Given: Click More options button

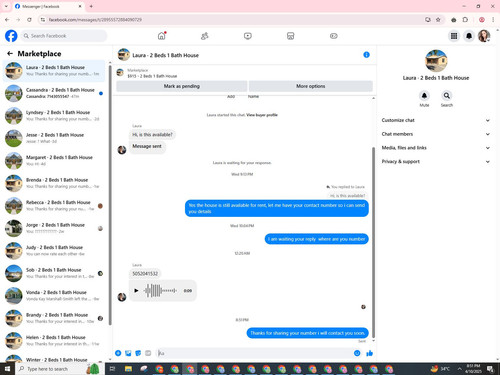Looking at the screenshot, I should pyautogui.click(x=311, y=86).
